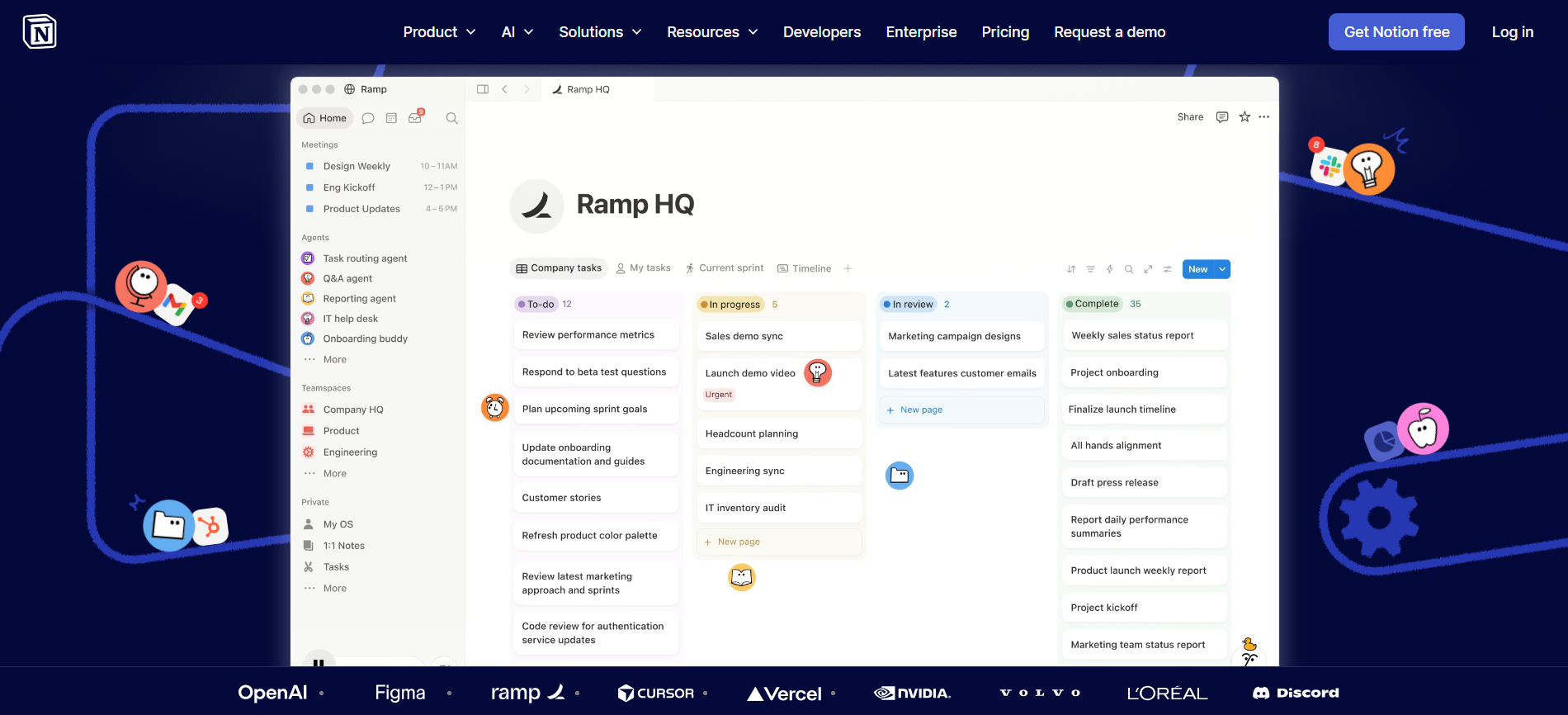This screenshot has height=715, width=1568.
Task: Open the view settings sliders icon
Action: tap(1167, 269)
